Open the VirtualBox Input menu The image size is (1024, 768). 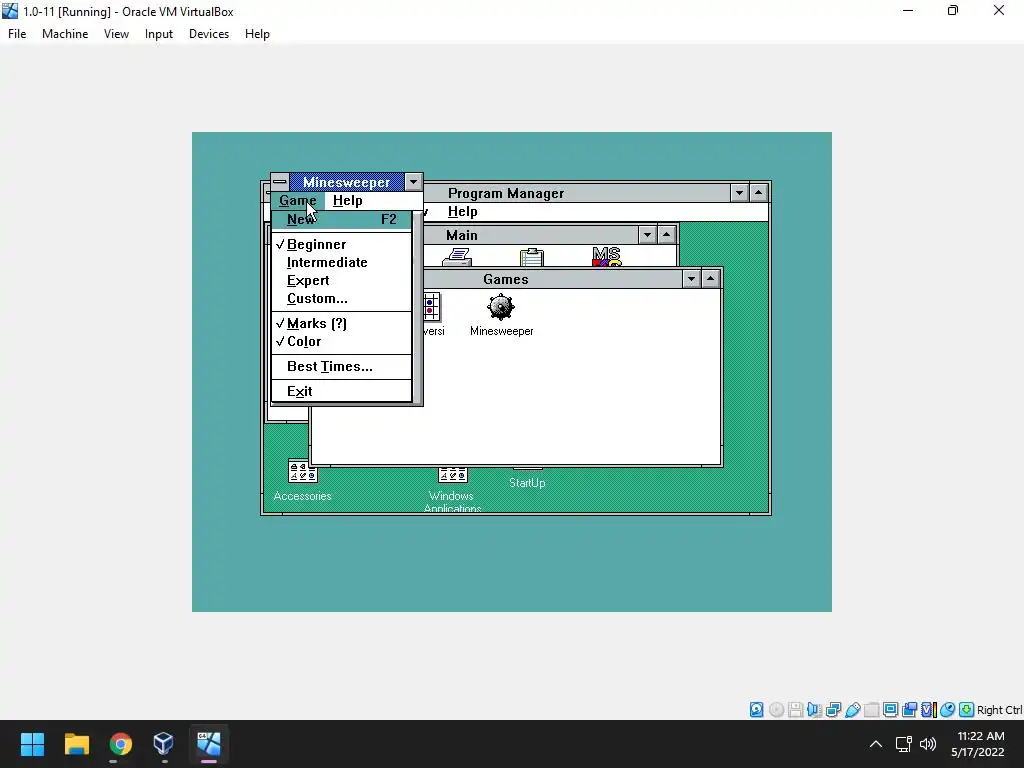(159, 34)
